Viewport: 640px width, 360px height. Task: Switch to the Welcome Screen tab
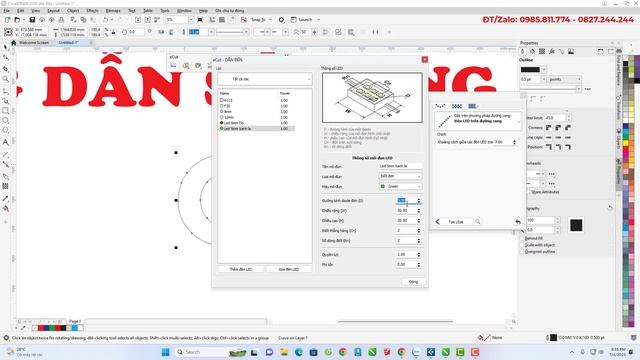[34, 42]
